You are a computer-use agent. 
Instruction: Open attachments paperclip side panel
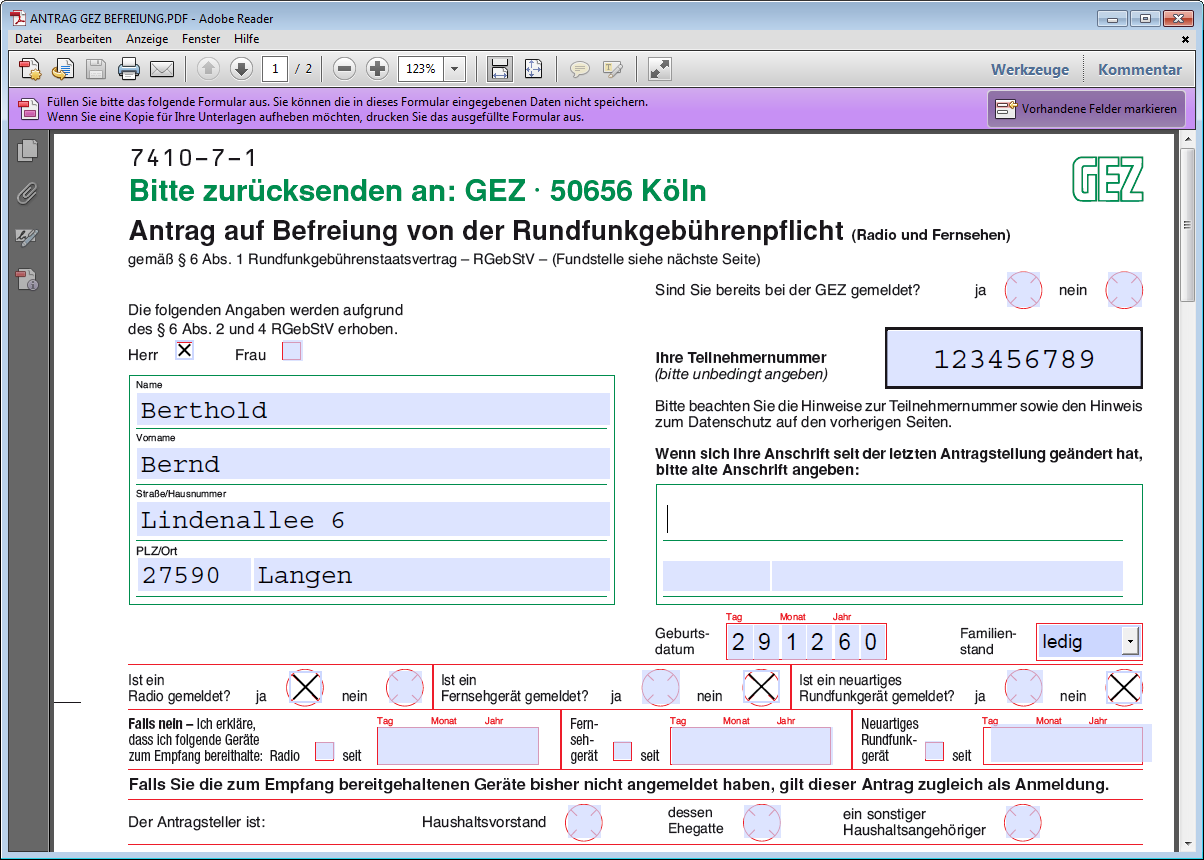coord(27,194)
